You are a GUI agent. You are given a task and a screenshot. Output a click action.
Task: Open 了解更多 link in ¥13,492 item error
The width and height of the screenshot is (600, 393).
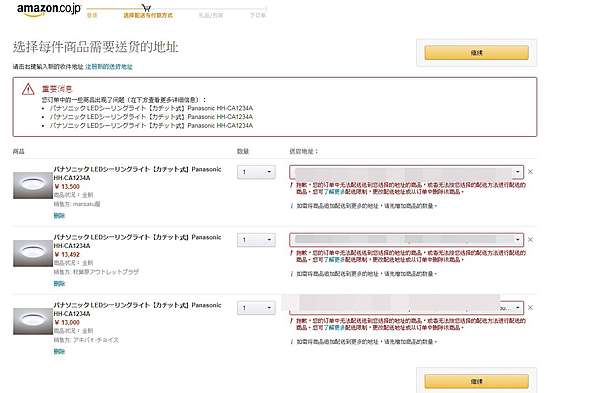tap(334, 259)
